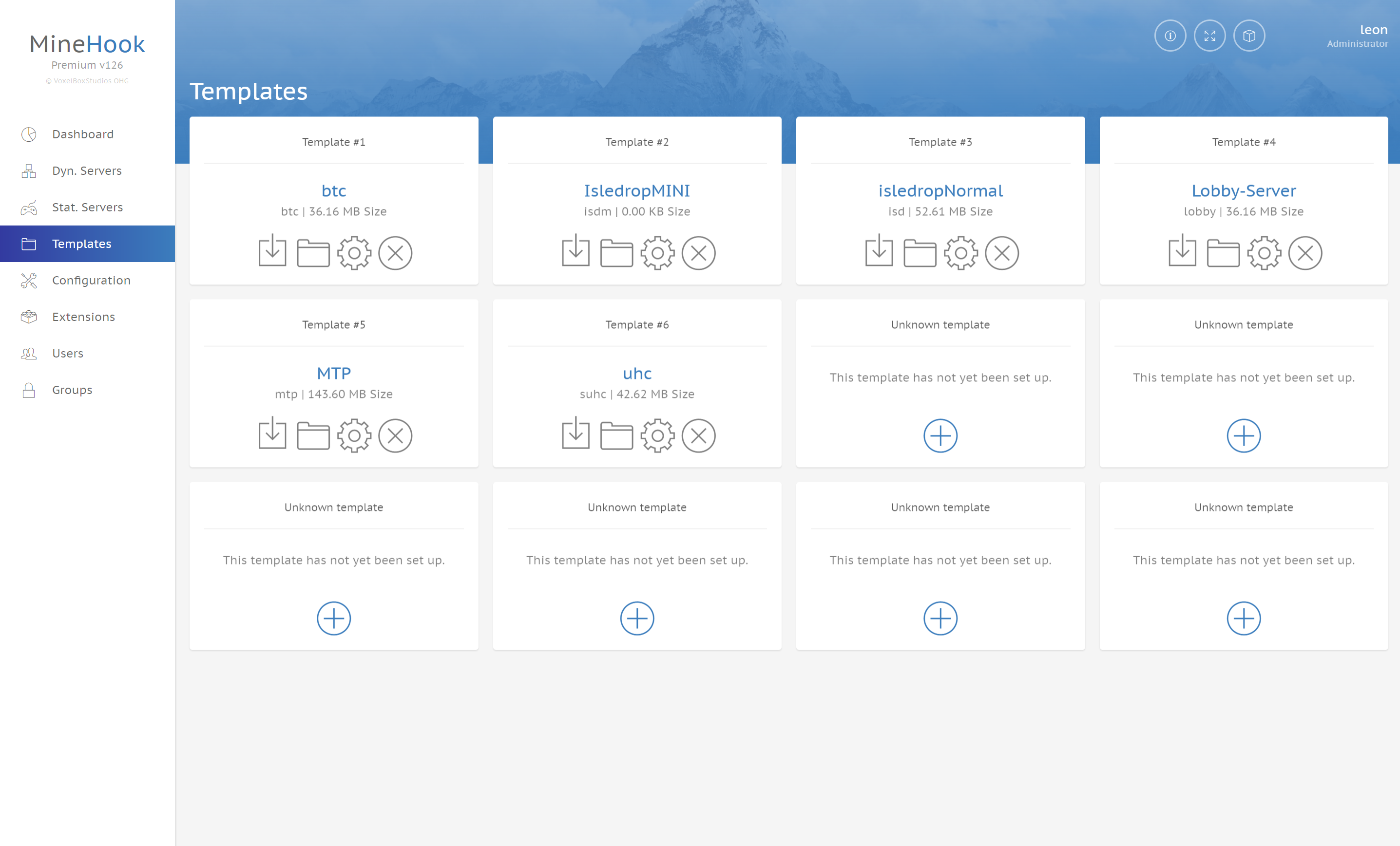Delete the Lobby-Server template with X icon
1400x846 pixels.
(1304, 253)
